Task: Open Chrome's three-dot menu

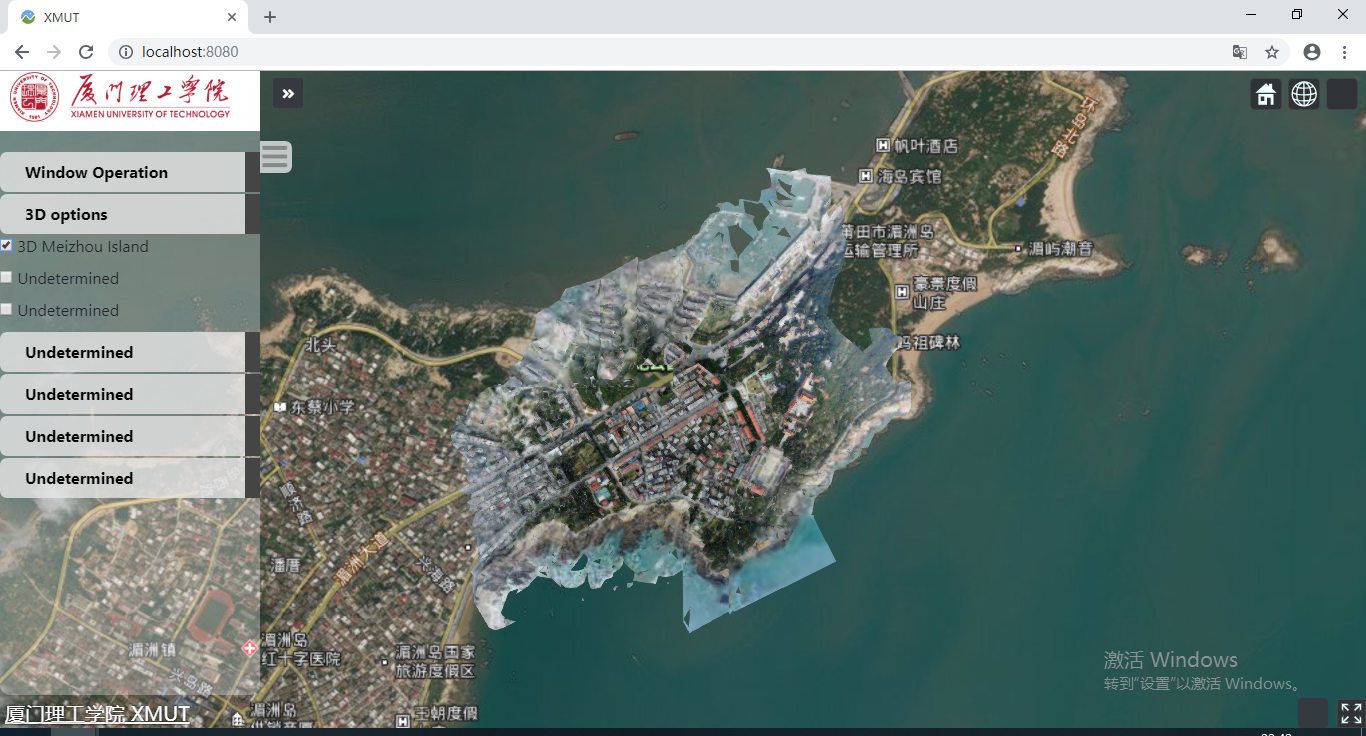Action: point(1343,51)
